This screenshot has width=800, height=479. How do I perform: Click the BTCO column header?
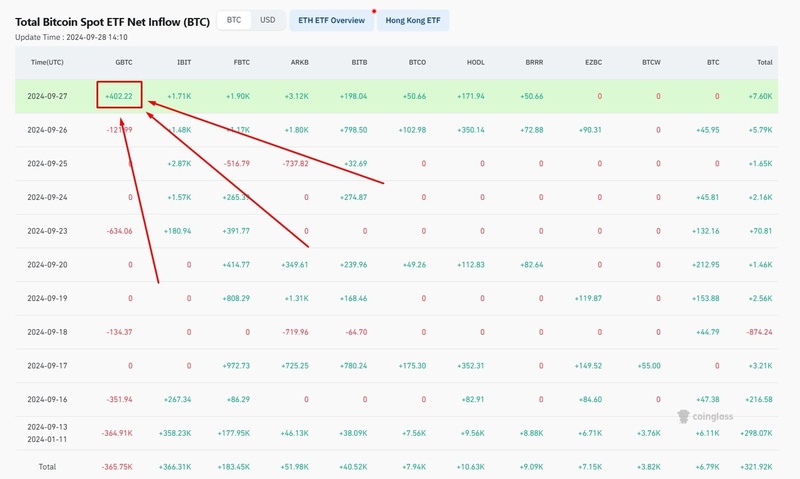417,62
